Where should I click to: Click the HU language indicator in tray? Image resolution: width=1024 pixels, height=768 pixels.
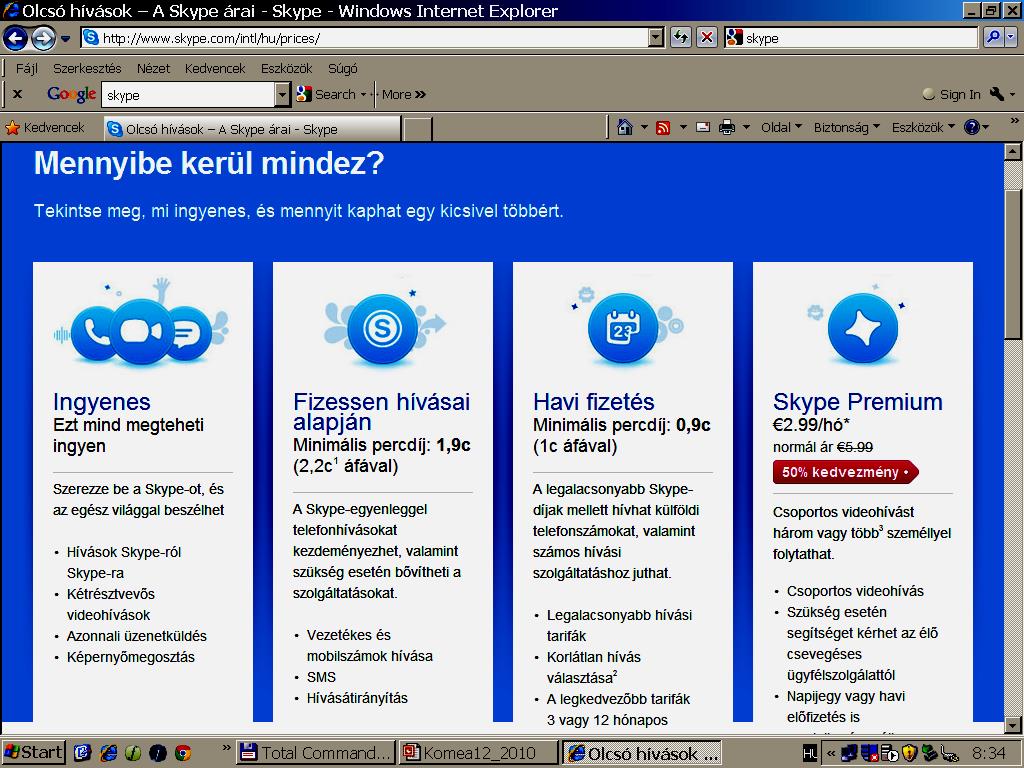click(808, 754)
